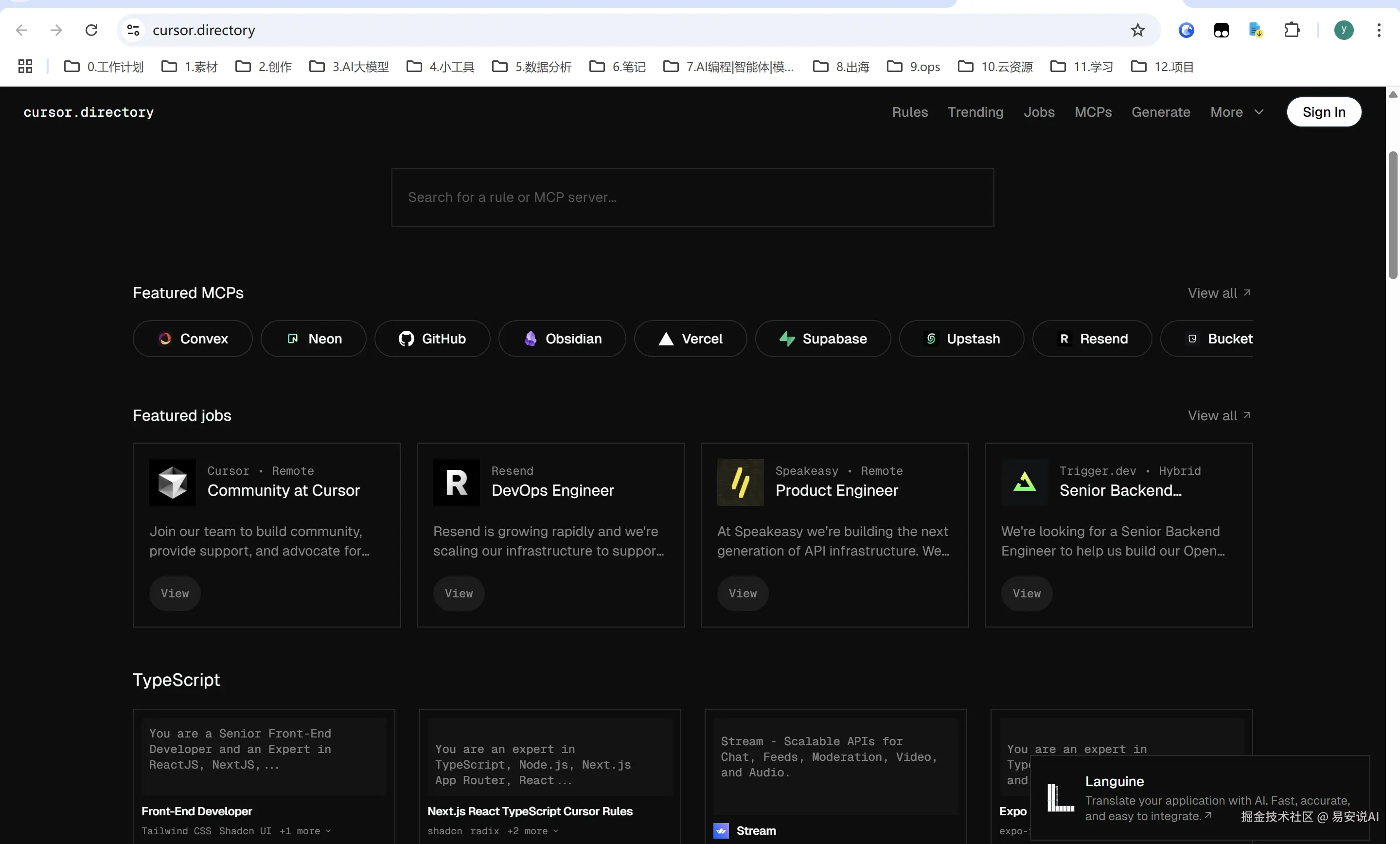The image size is (1400, 844).
Task: Expand '+2 more' tags on Next.js rules
Action: [x=532, y=831]
